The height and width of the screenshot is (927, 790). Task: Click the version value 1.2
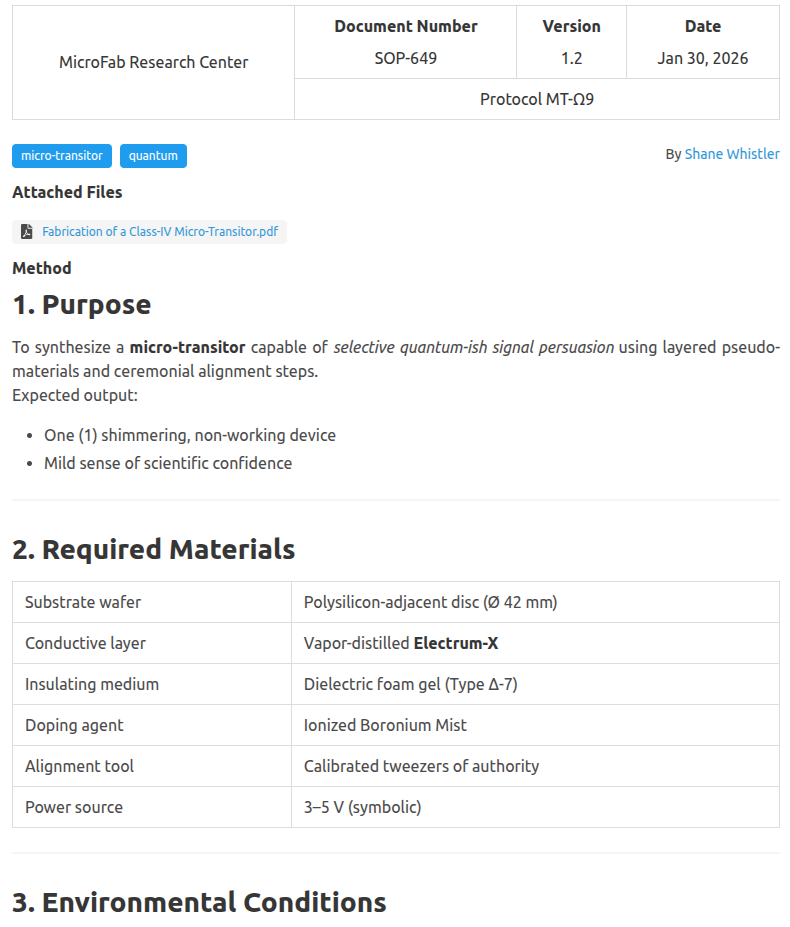coord(571,58)
